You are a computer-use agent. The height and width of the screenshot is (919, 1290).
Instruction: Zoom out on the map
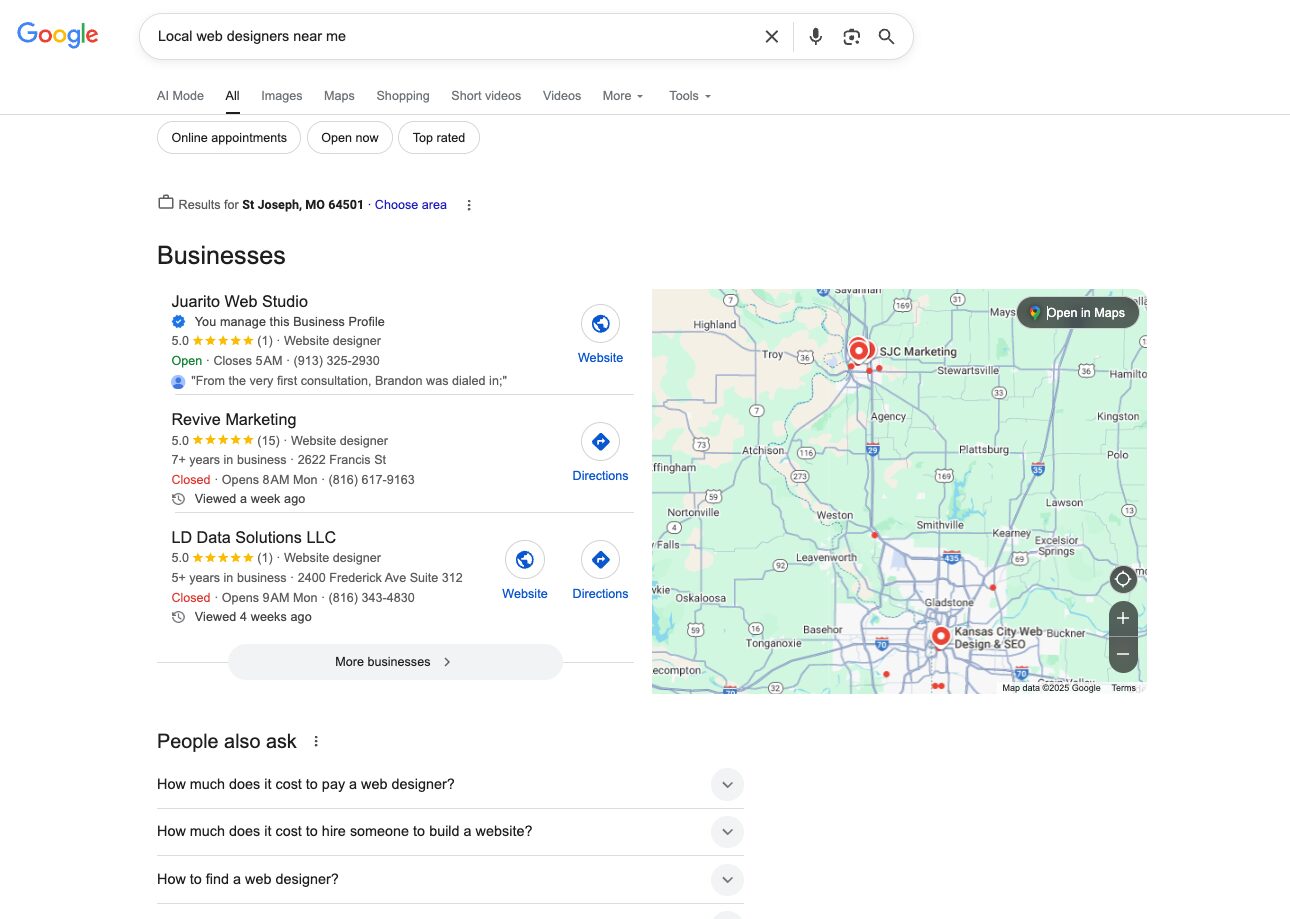(x=1122, y=654)
